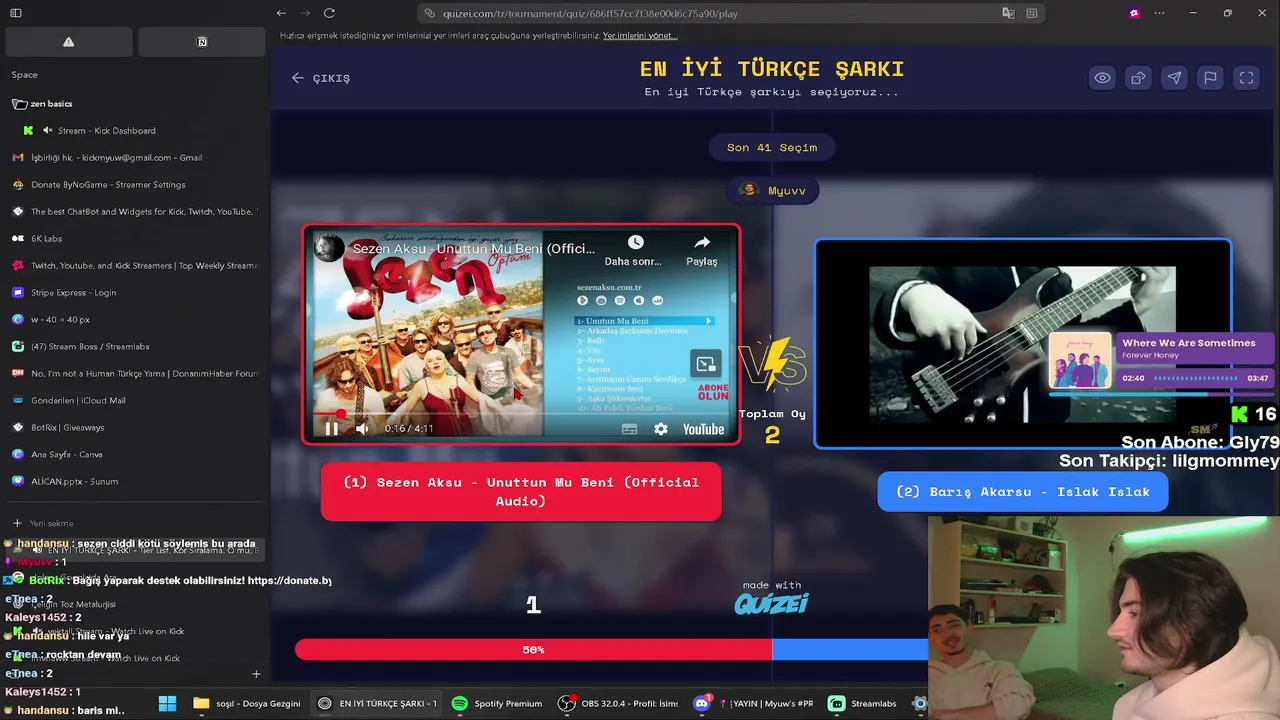Vote for (1) Sezen Aksu - Unuttun Mu Beni
The image size is (1280, 720).
point(521,491)
